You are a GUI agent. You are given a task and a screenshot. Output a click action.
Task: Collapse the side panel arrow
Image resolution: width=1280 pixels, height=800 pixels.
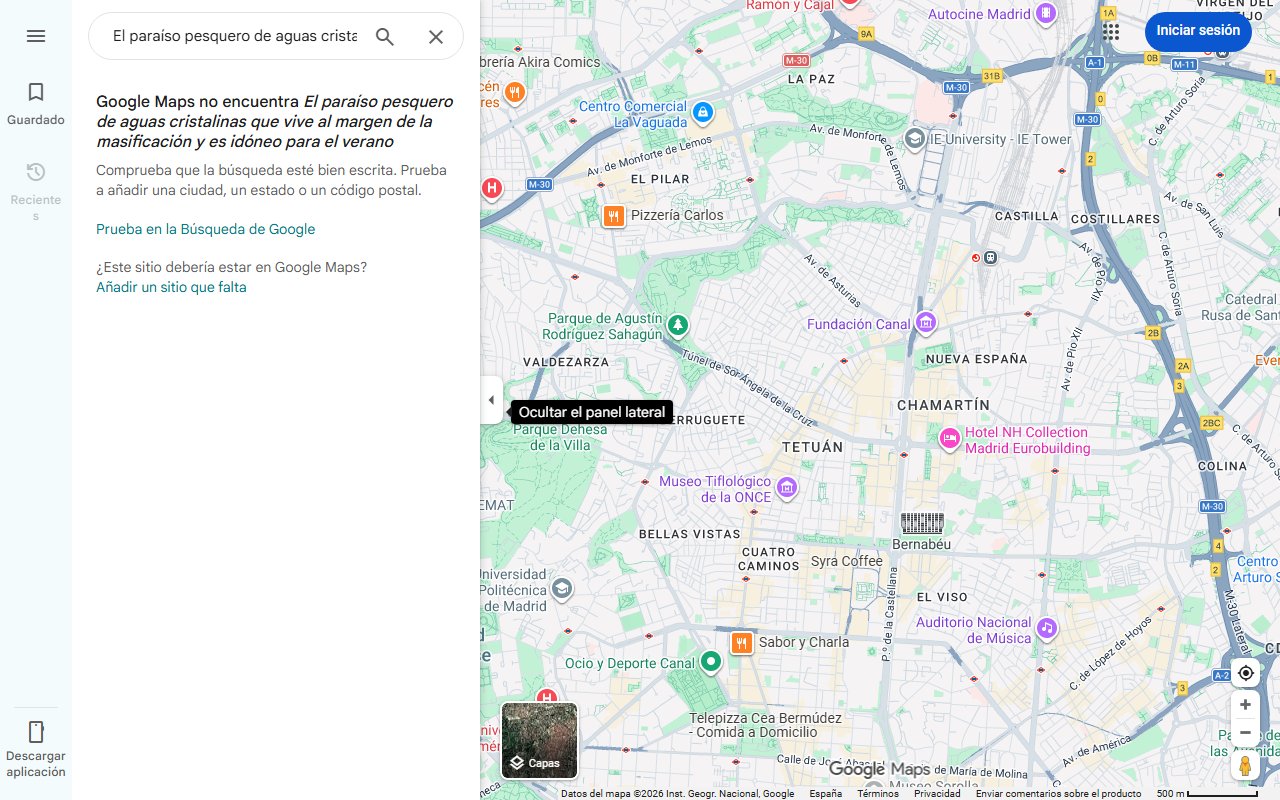(x=491, y=400)
